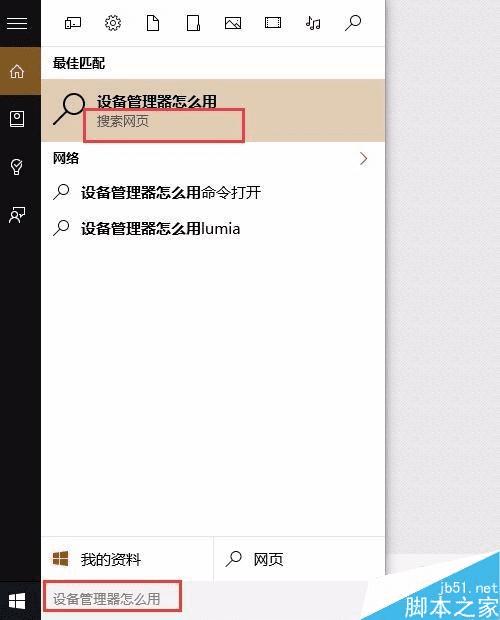Switch to 我的资料 tab
The height and width of the screenshot is (620, 500).
point(127,560)
